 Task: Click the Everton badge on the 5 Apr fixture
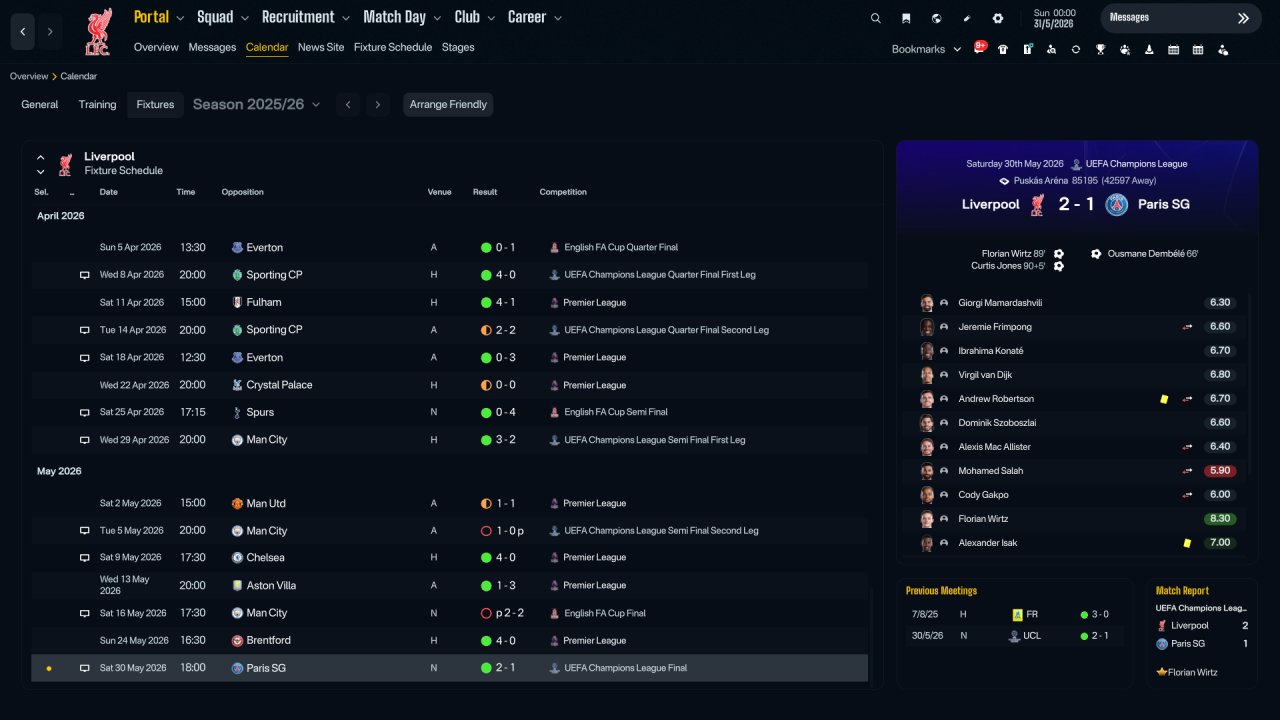coord(237,248)
